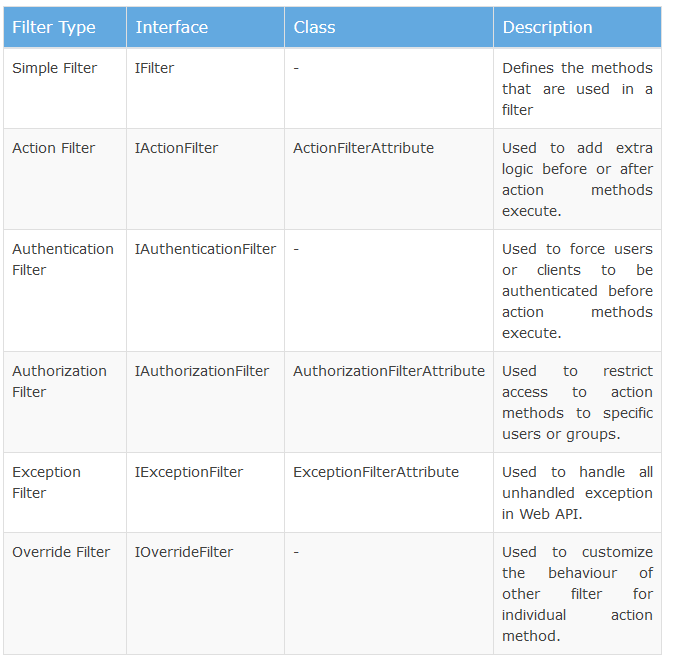Select the Simple Filter cell
The image size is (673, 661).
(54, 68)
